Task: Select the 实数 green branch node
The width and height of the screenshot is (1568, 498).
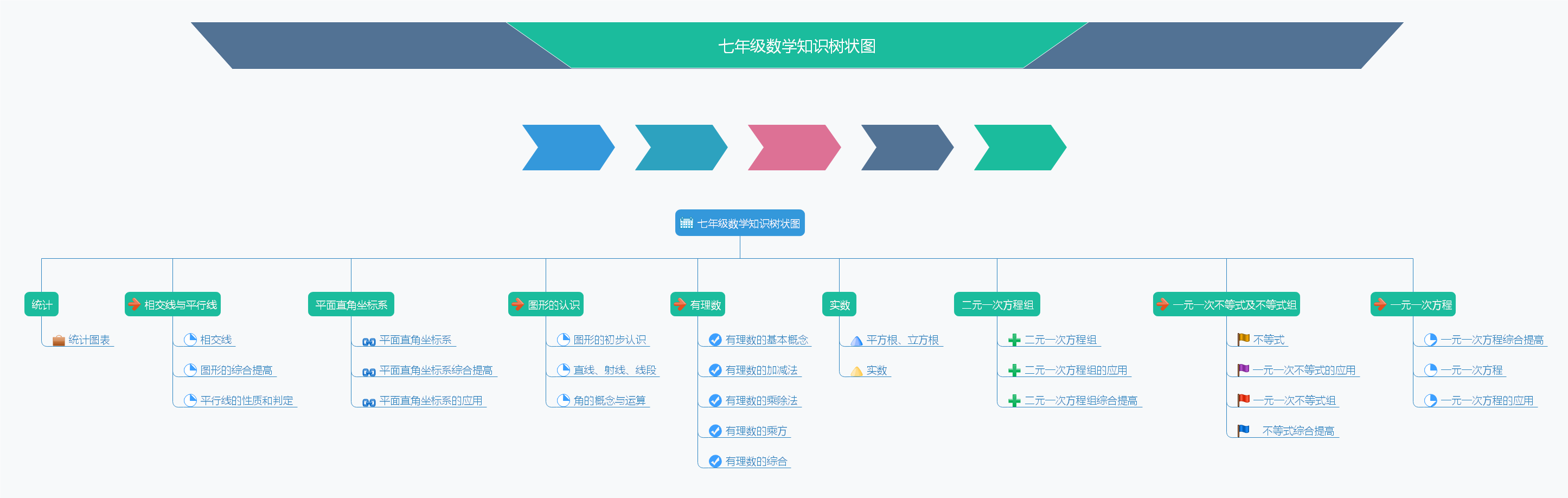Action: 840,304
